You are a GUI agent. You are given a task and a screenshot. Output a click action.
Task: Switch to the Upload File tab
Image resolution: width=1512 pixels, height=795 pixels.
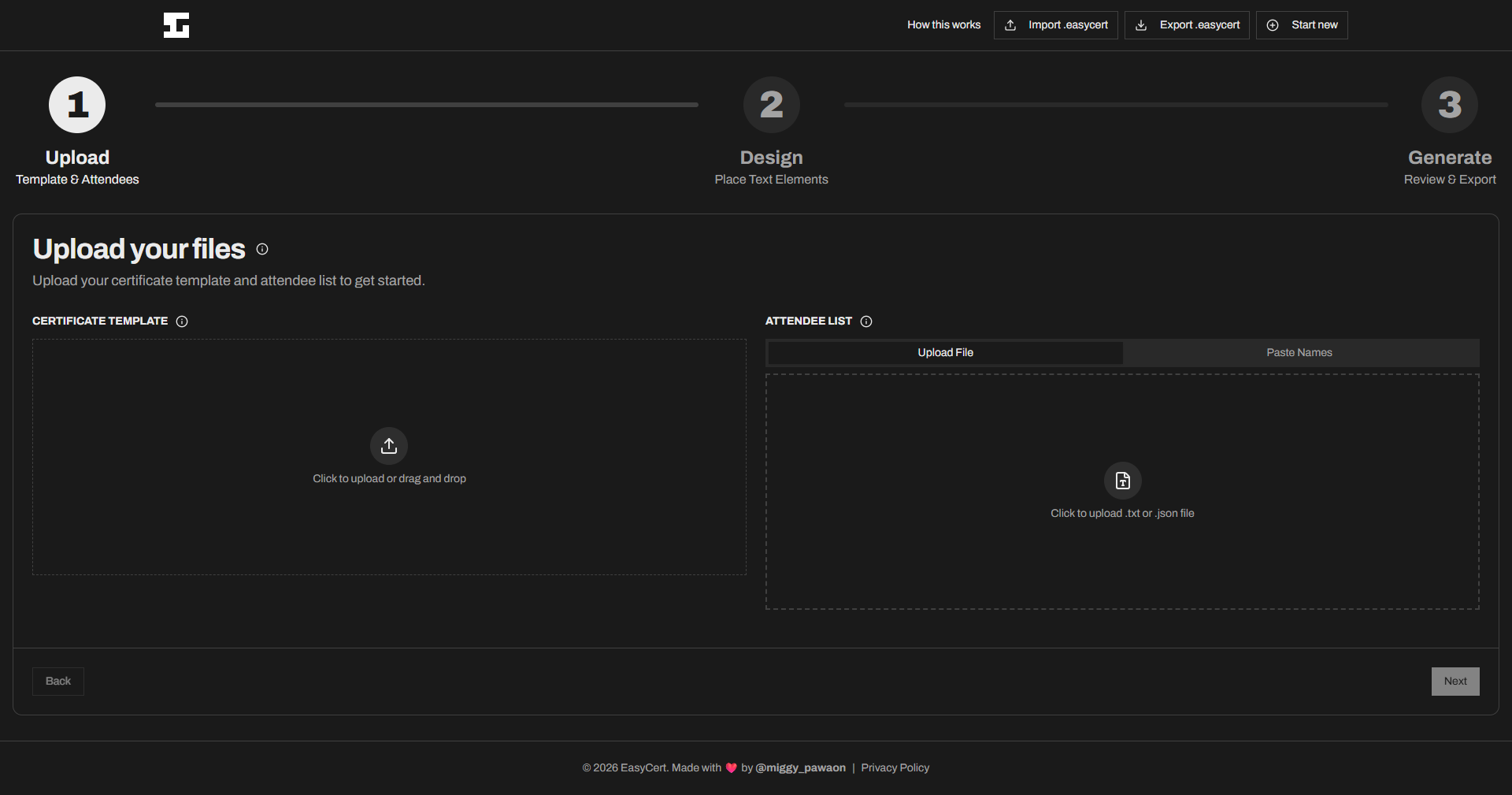point(945,353)
